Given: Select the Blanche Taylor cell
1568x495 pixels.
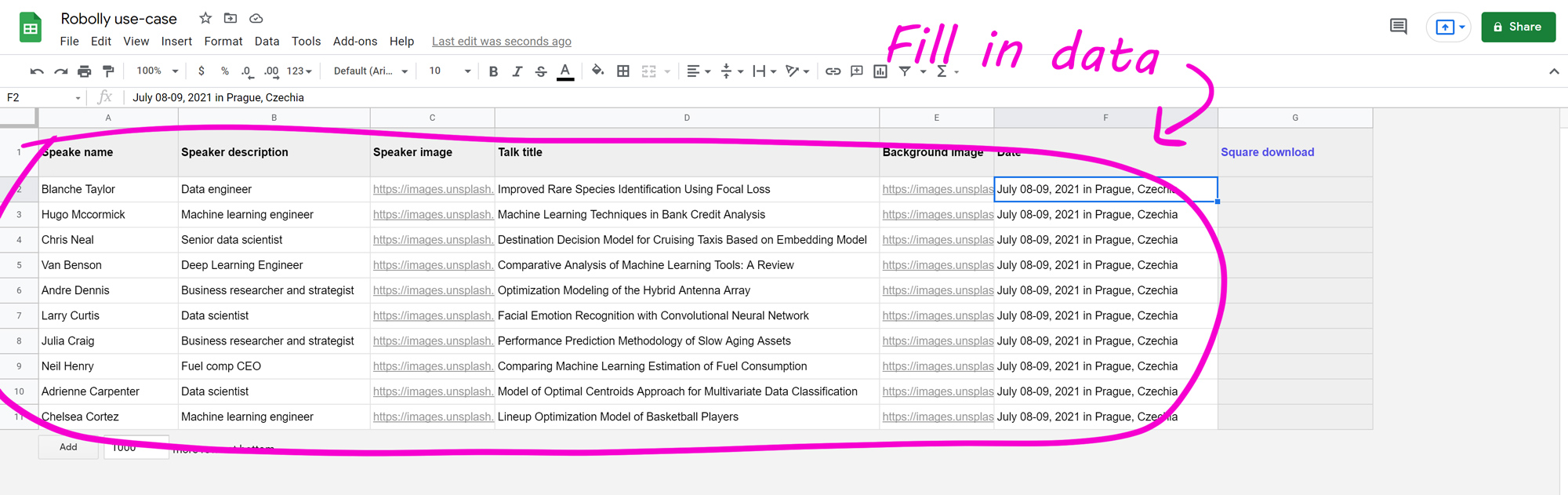Looking at the screenshot, I should 108,189.
